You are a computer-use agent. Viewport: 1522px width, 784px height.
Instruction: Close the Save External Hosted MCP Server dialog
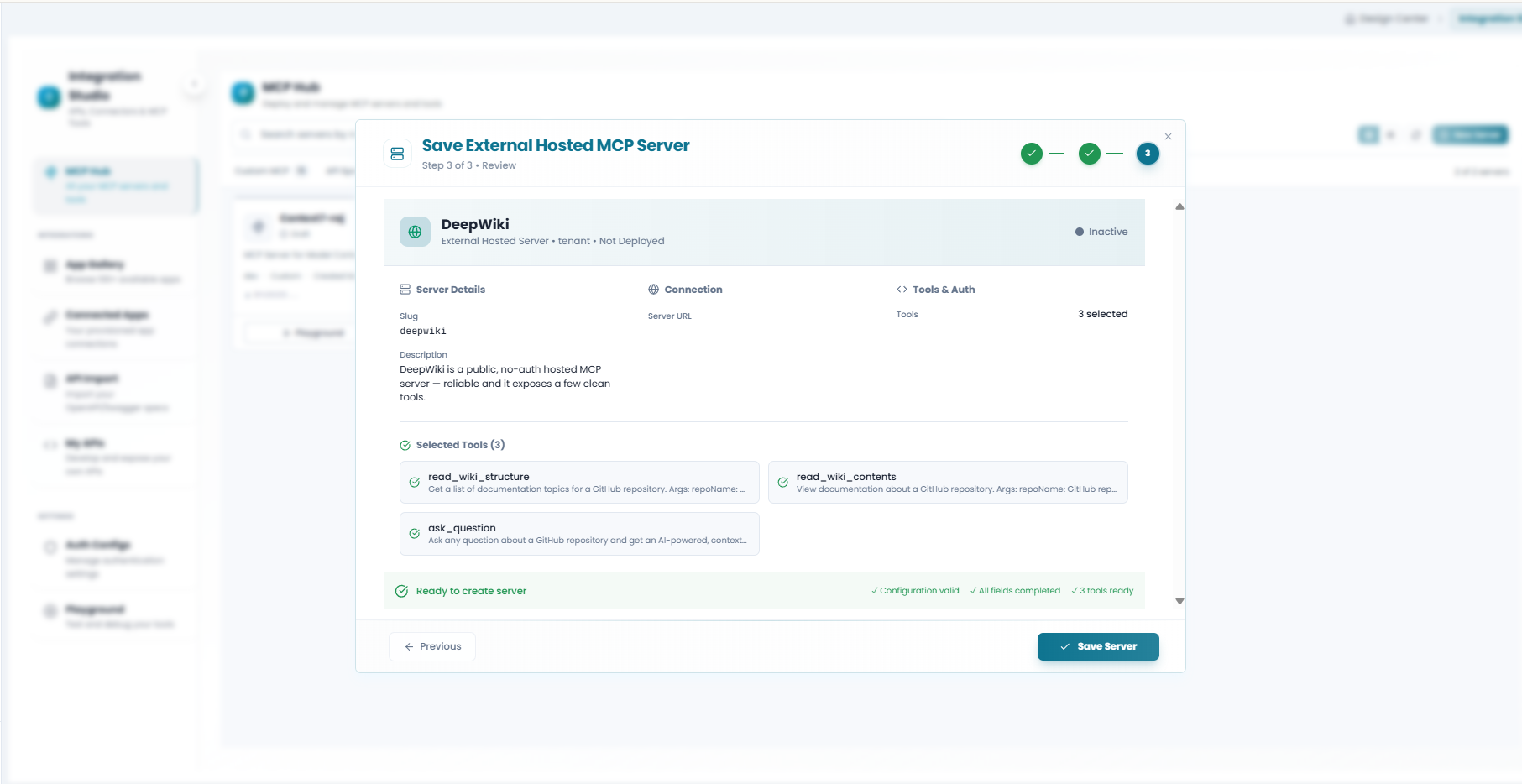[1168, 136]
